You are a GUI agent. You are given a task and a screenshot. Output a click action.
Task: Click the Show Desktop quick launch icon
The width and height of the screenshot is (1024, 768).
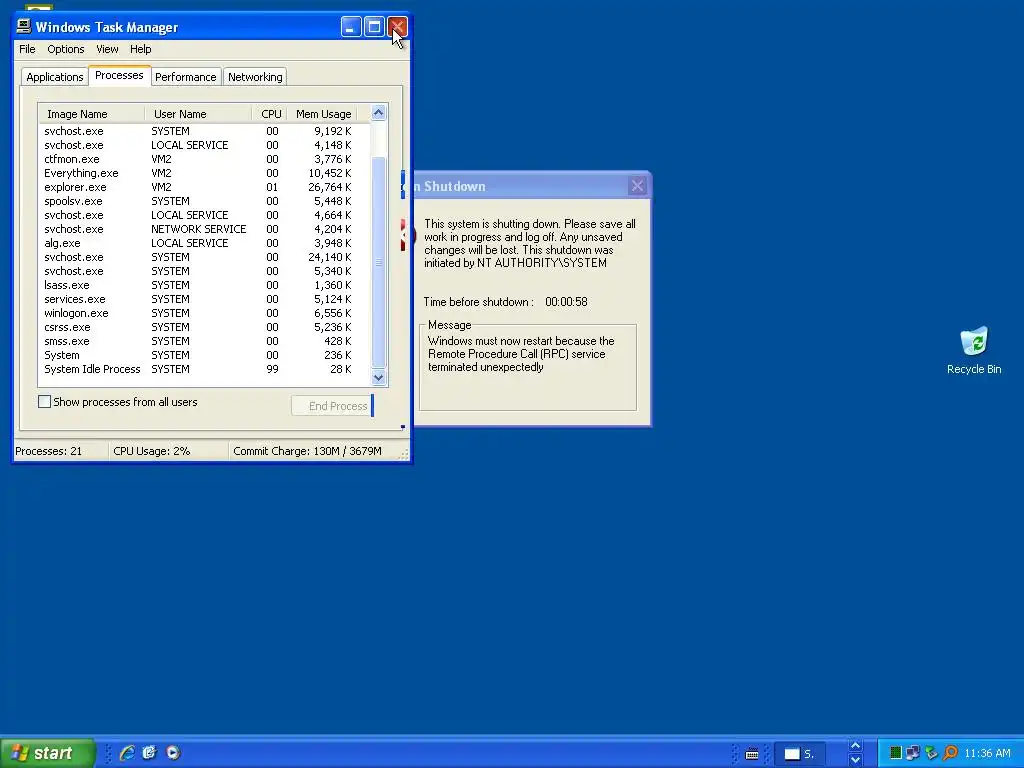tap(150, 753)
